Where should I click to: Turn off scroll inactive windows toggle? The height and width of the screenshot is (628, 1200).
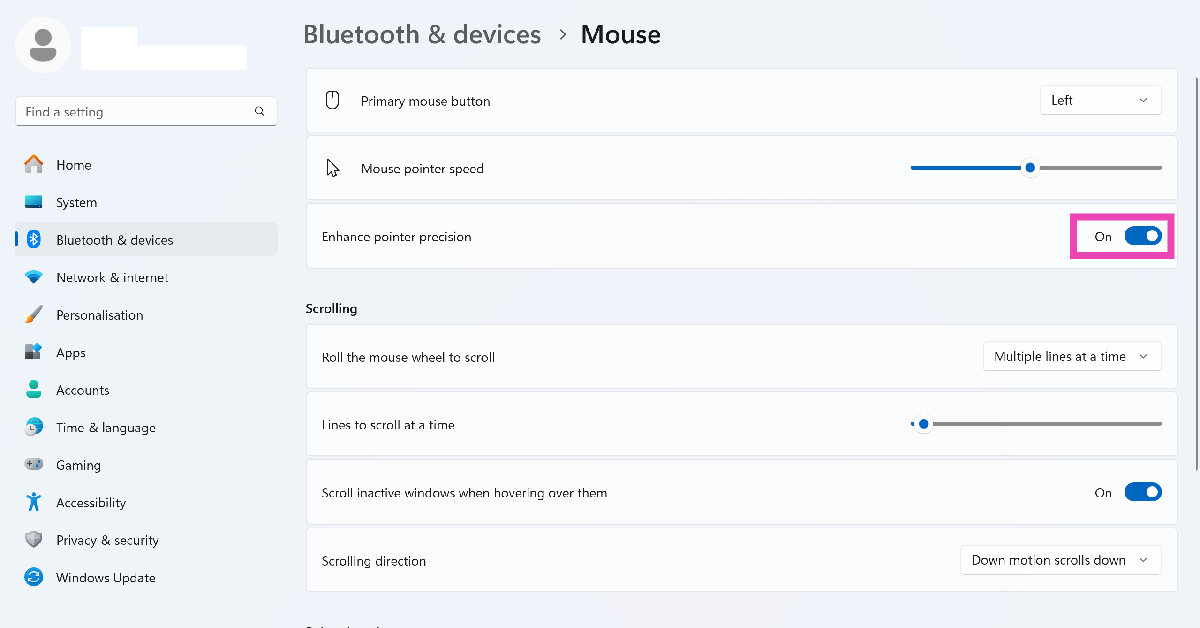[1143, 492]
